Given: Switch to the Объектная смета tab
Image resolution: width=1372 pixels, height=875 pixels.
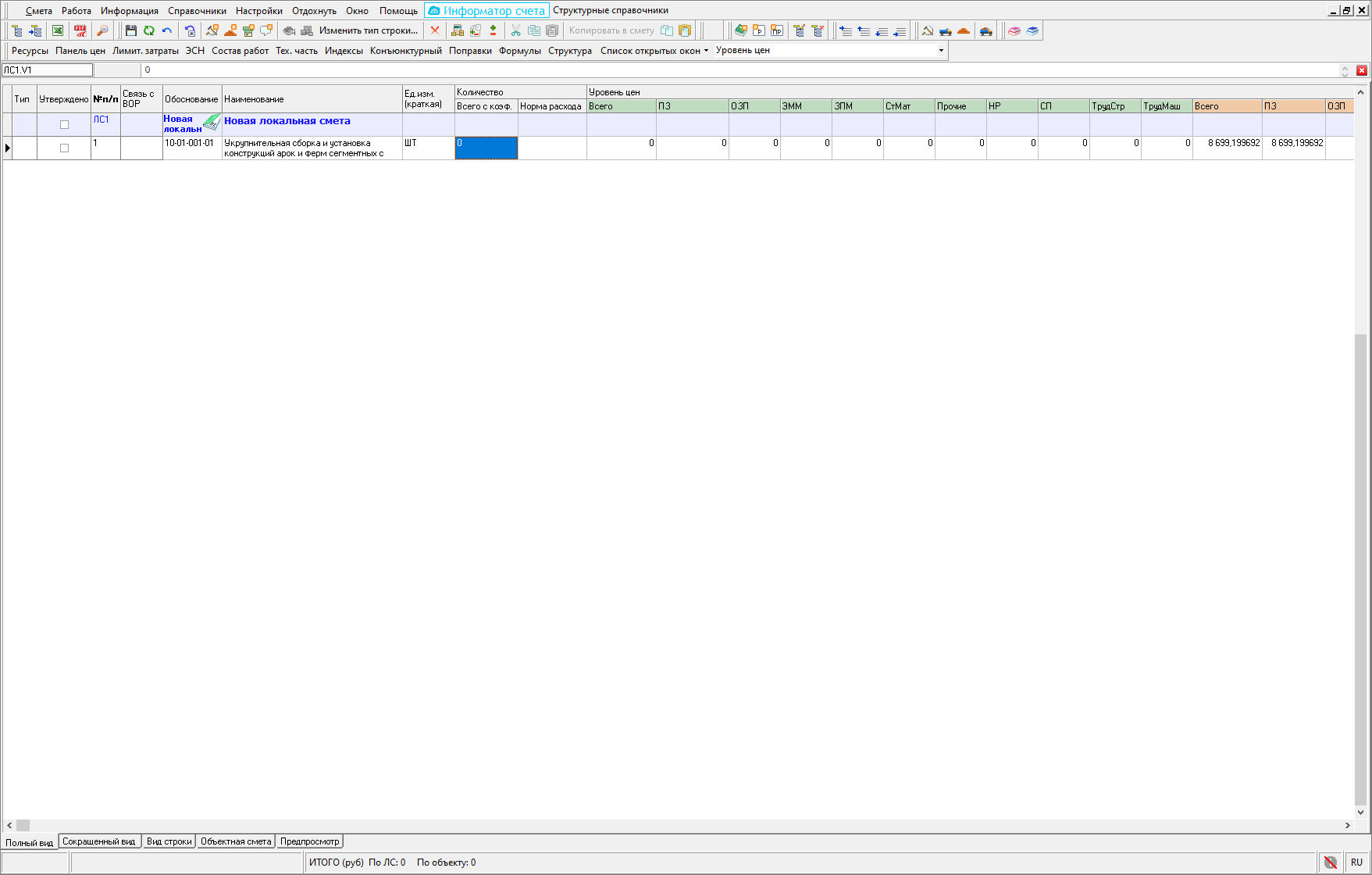Looking at the screenshot, I should click(x=236, y=841).
